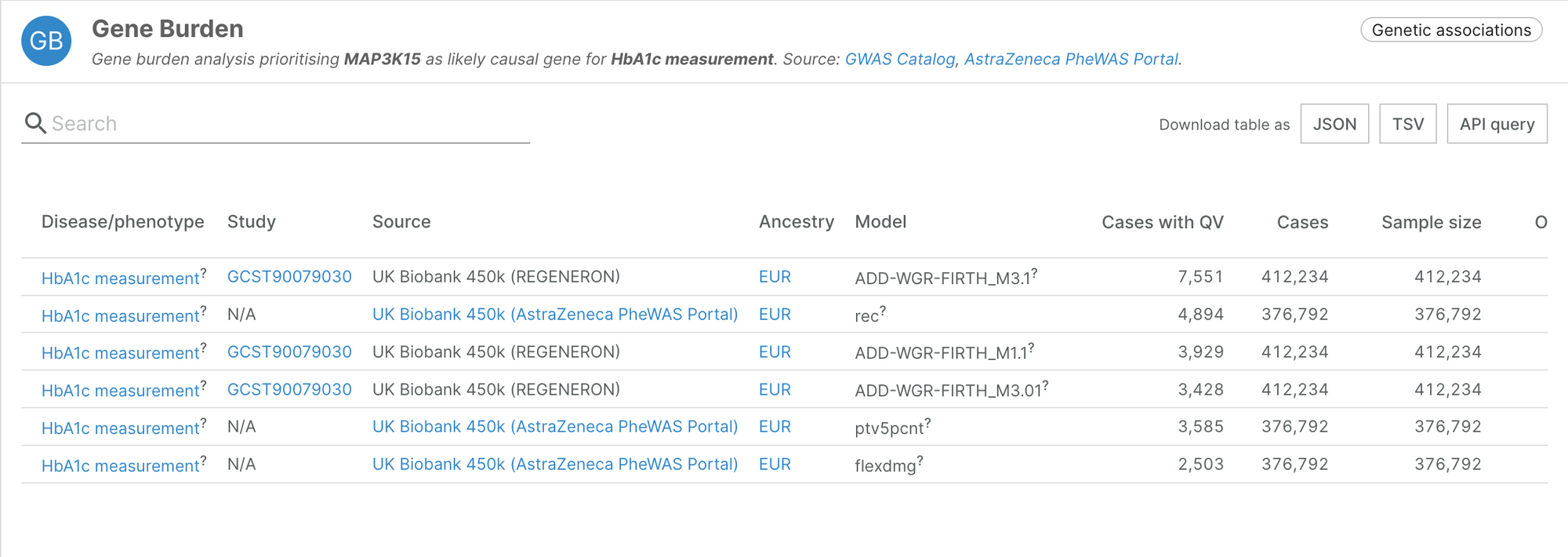Image resolution: width=1568 pixels, height=557 pixels.
Task: Click help mark beside ADD-WGR-FIRTH_M3.01 model
Action: [x=1045, y=385]
